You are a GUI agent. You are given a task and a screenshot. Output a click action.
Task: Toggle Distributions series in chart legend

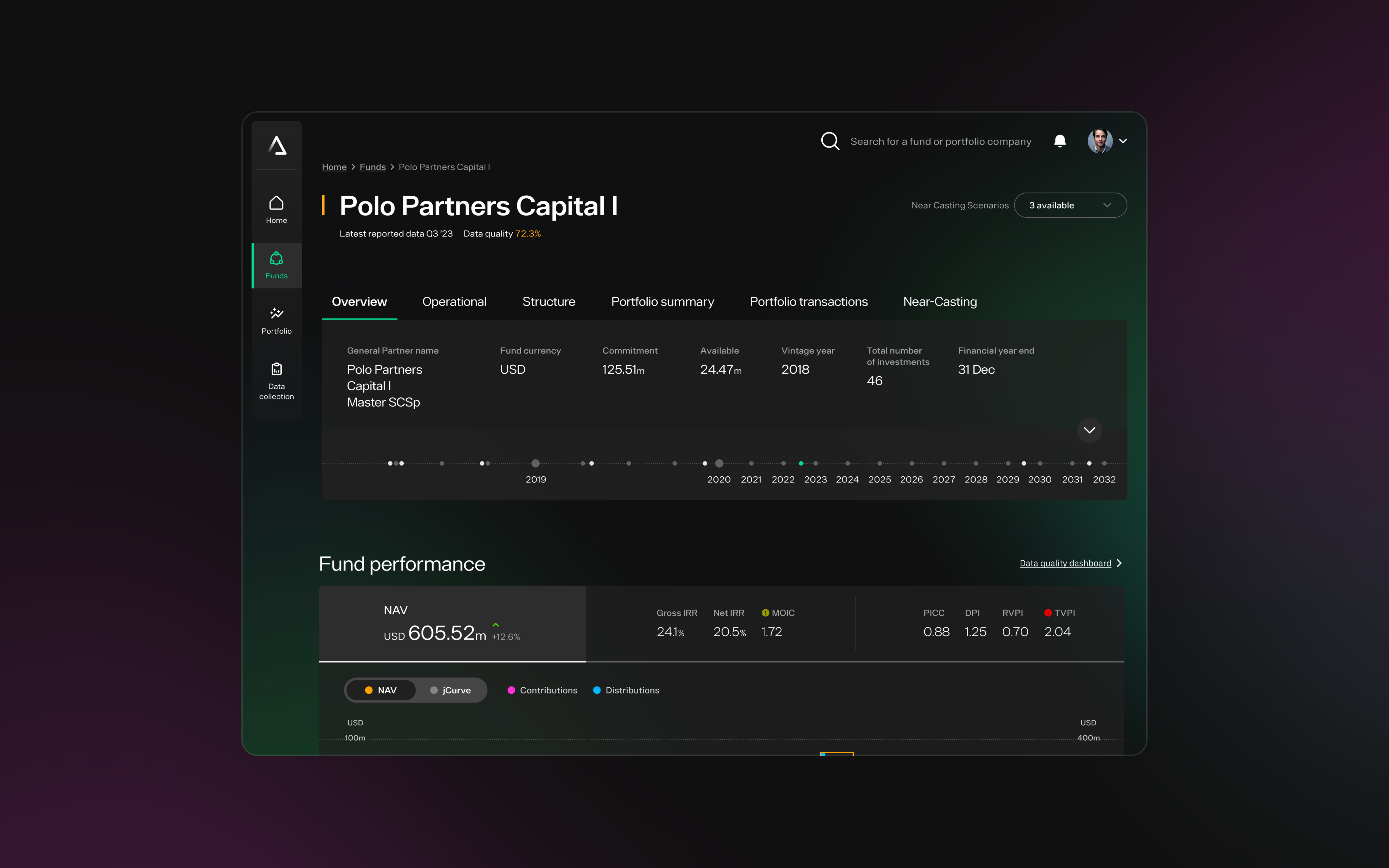coord(626,690)
